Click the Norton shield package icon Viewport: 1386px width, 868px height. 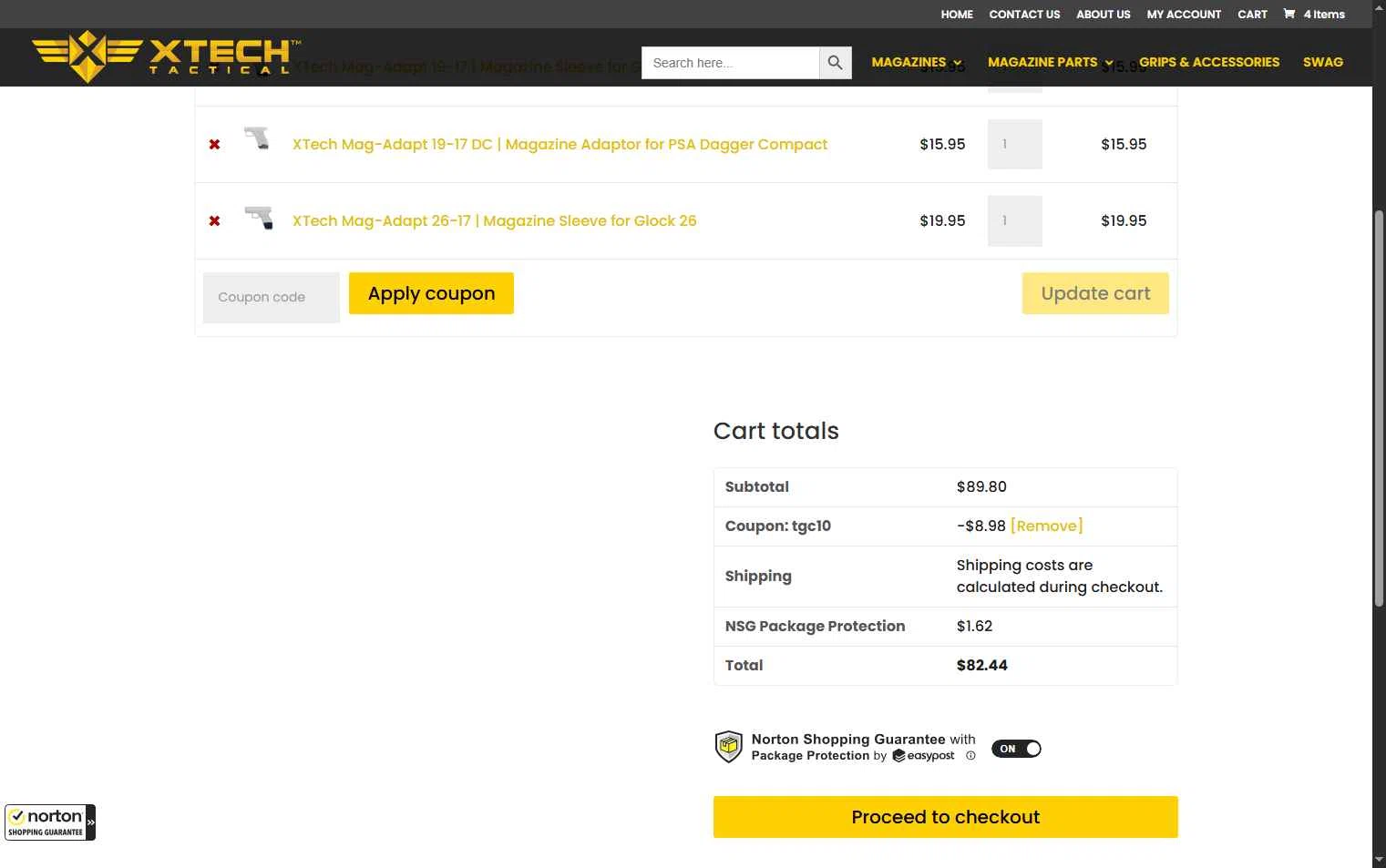tap(728, 747)
